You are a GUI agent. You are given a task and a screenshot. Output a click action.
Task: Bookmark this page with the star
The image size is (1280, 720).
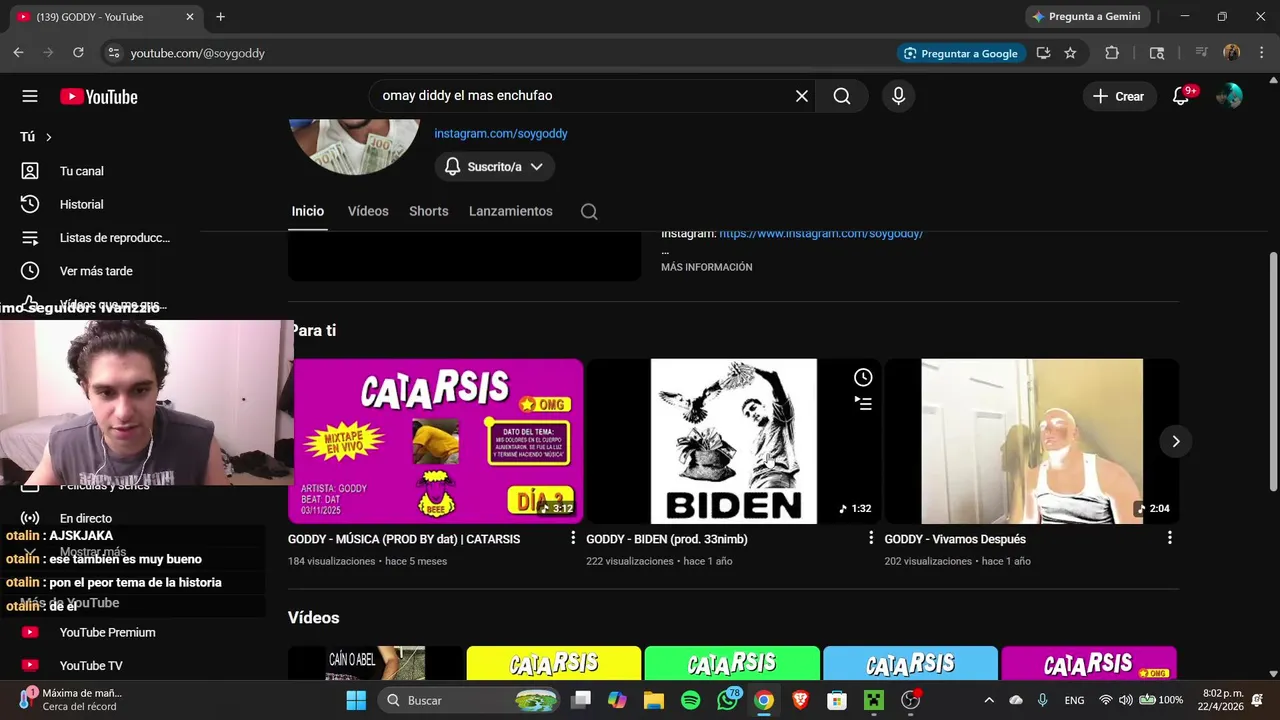click(1070, 53)
